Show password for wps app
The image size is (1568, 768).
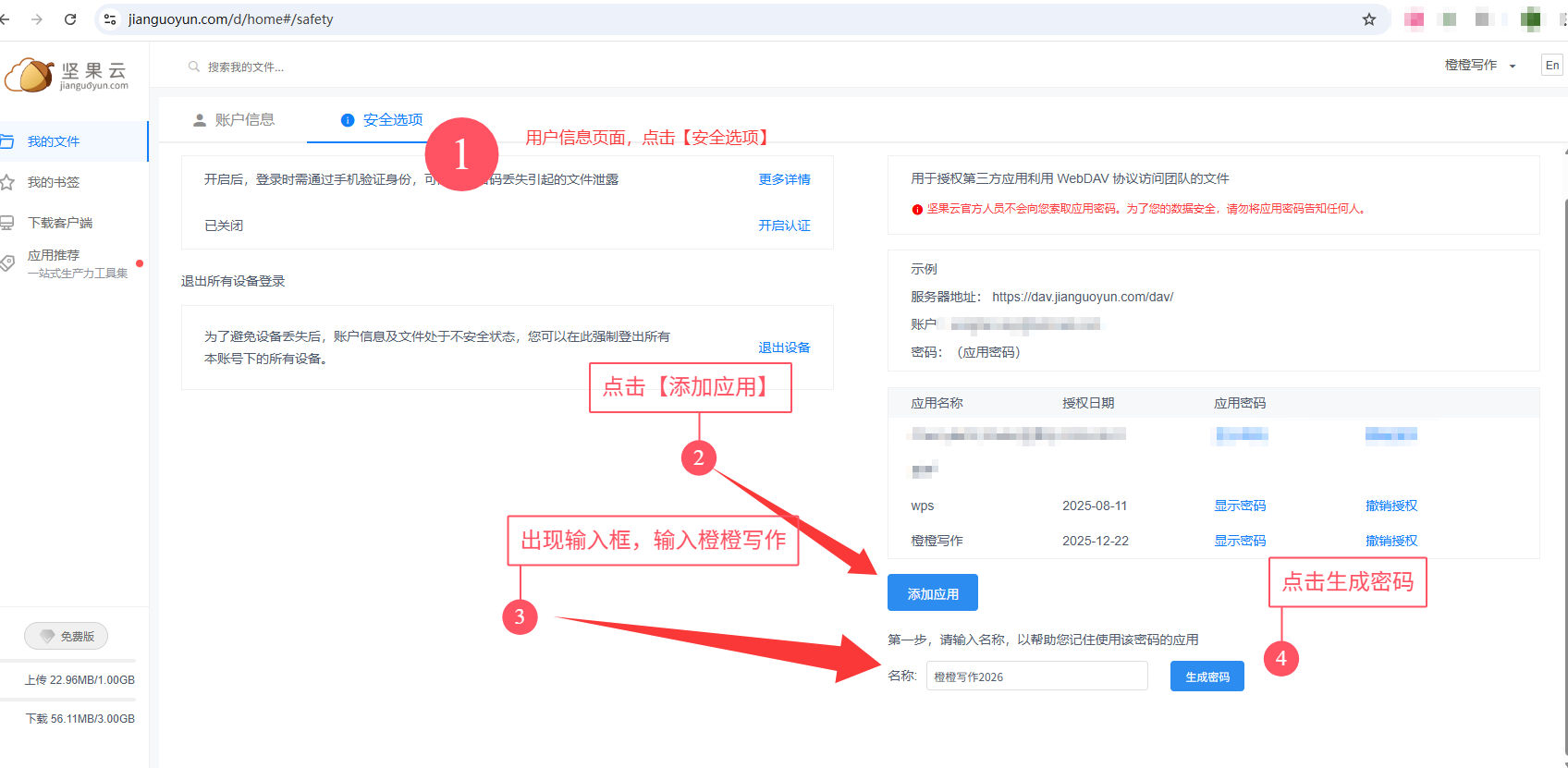click(x=1240, y=506)
